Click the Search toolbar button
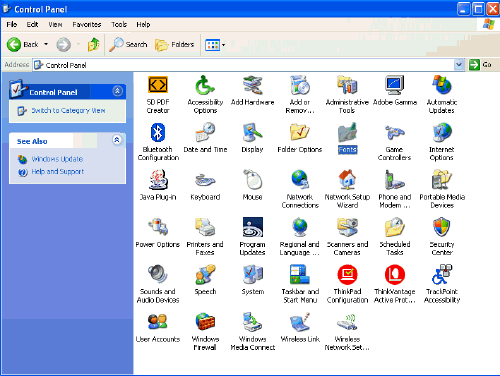This screenshot has width=500, height=376. point(128,44)
